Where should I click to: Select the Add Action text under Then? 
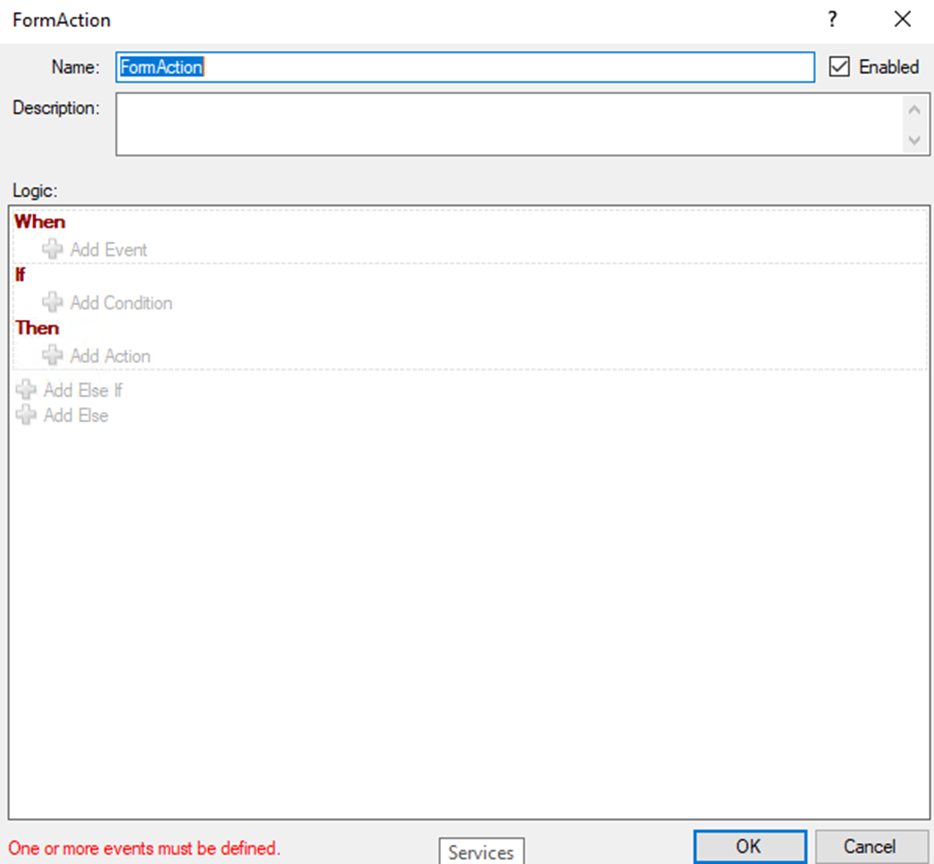point(110,356)
